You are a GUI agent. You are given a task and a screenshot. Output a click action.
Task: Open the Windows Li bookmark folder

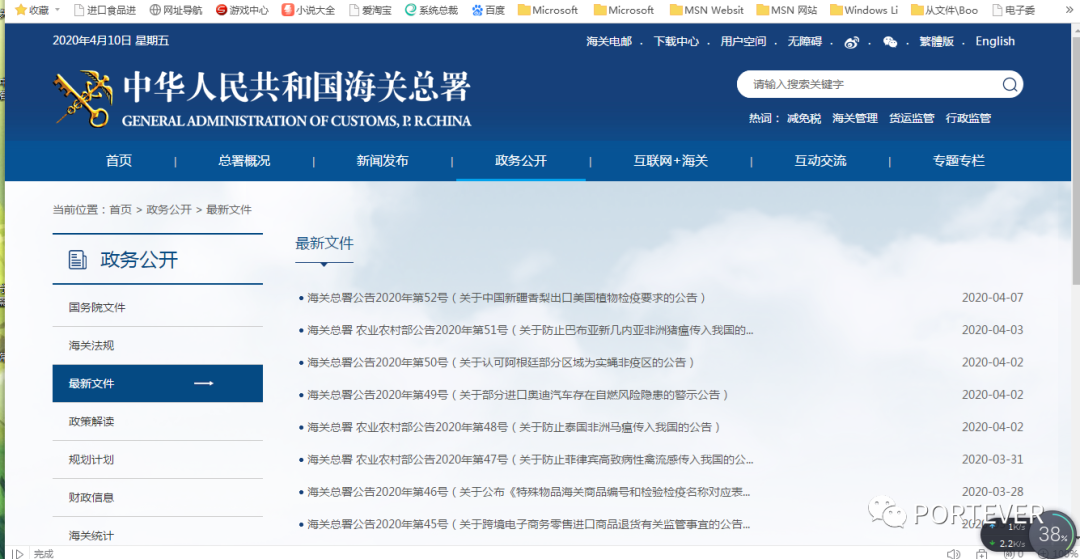point(864,10)
